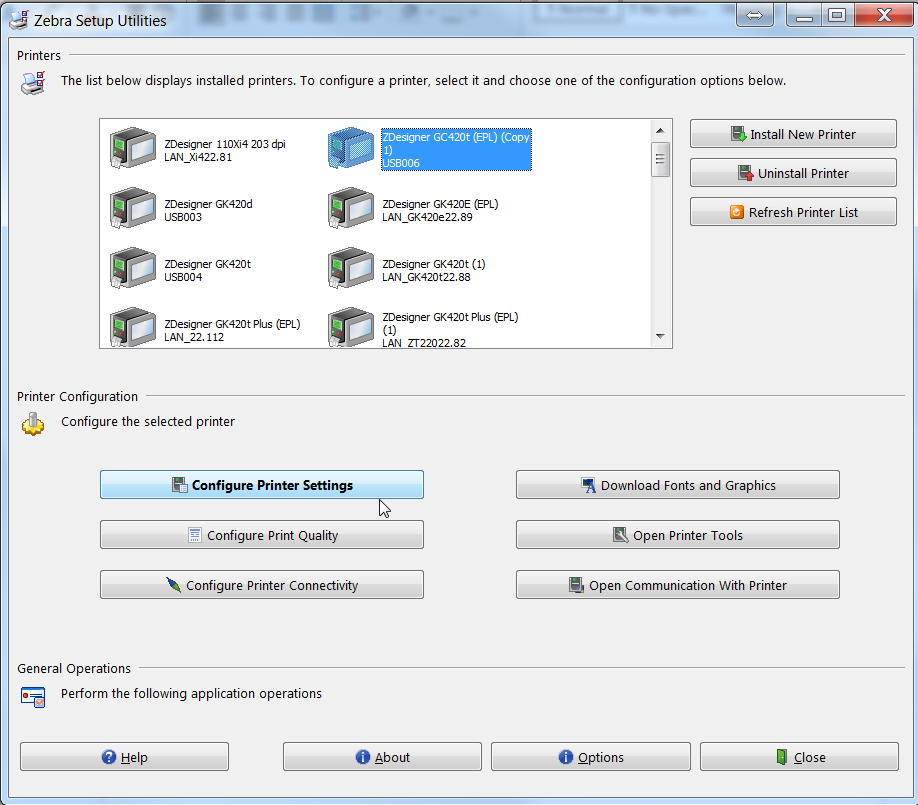
Task: Launch Open Printer Tools
Action: coord(678,535)
